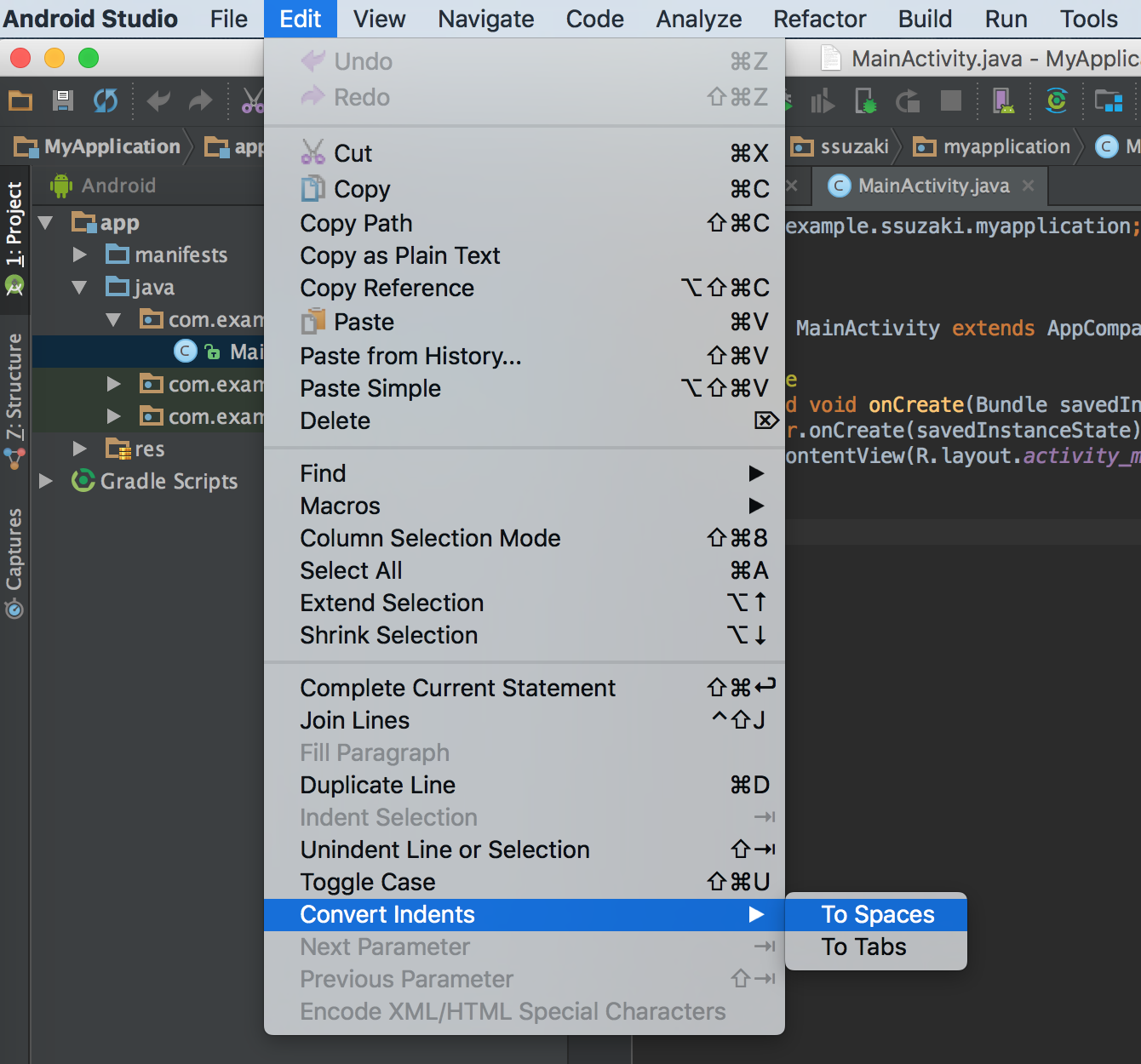Screen dimensions: 1141x1064
Task: Select Paste from History menu item
Action: pyautogui.click(x=524, y=356)
